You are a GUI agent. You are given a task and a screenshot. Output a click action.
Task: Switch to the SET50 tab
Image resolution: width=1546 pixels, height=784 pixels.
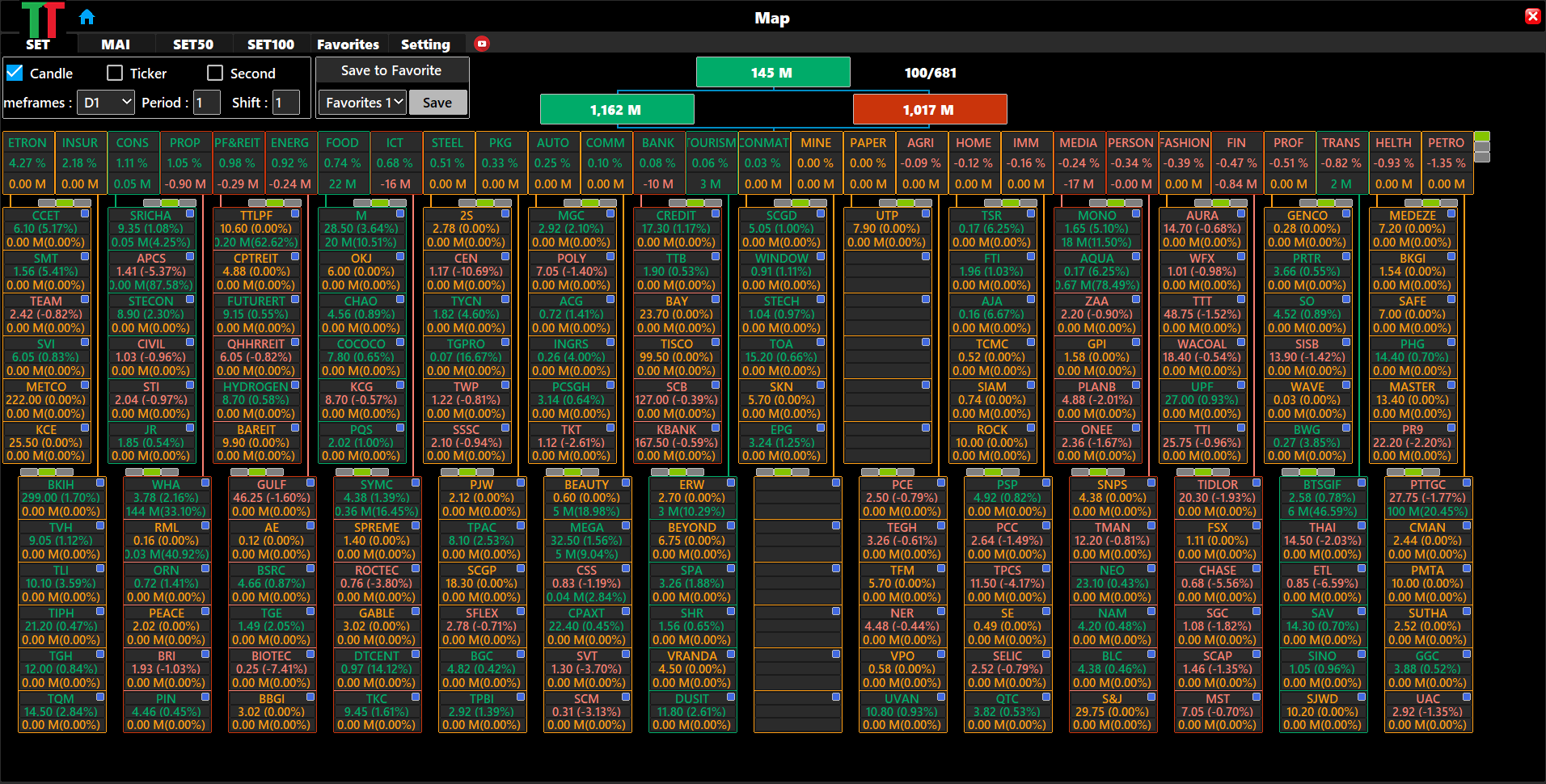193,44
